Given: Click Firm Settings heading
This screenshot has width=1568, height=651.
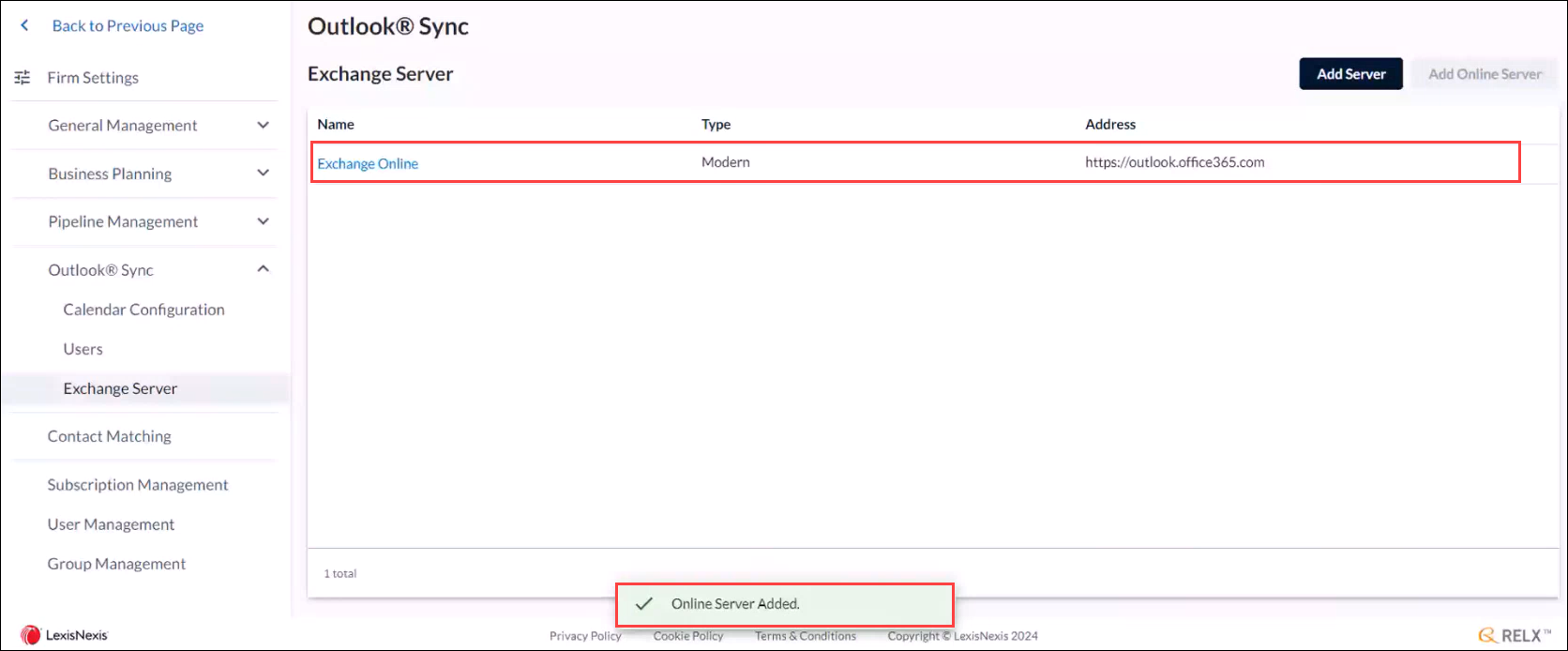Looking at the screenshot, I should point(93,78).
